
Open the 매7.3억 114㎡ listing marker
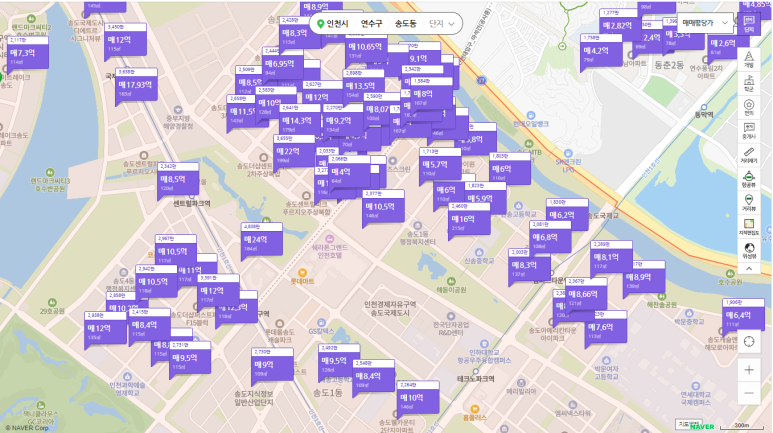28,52
